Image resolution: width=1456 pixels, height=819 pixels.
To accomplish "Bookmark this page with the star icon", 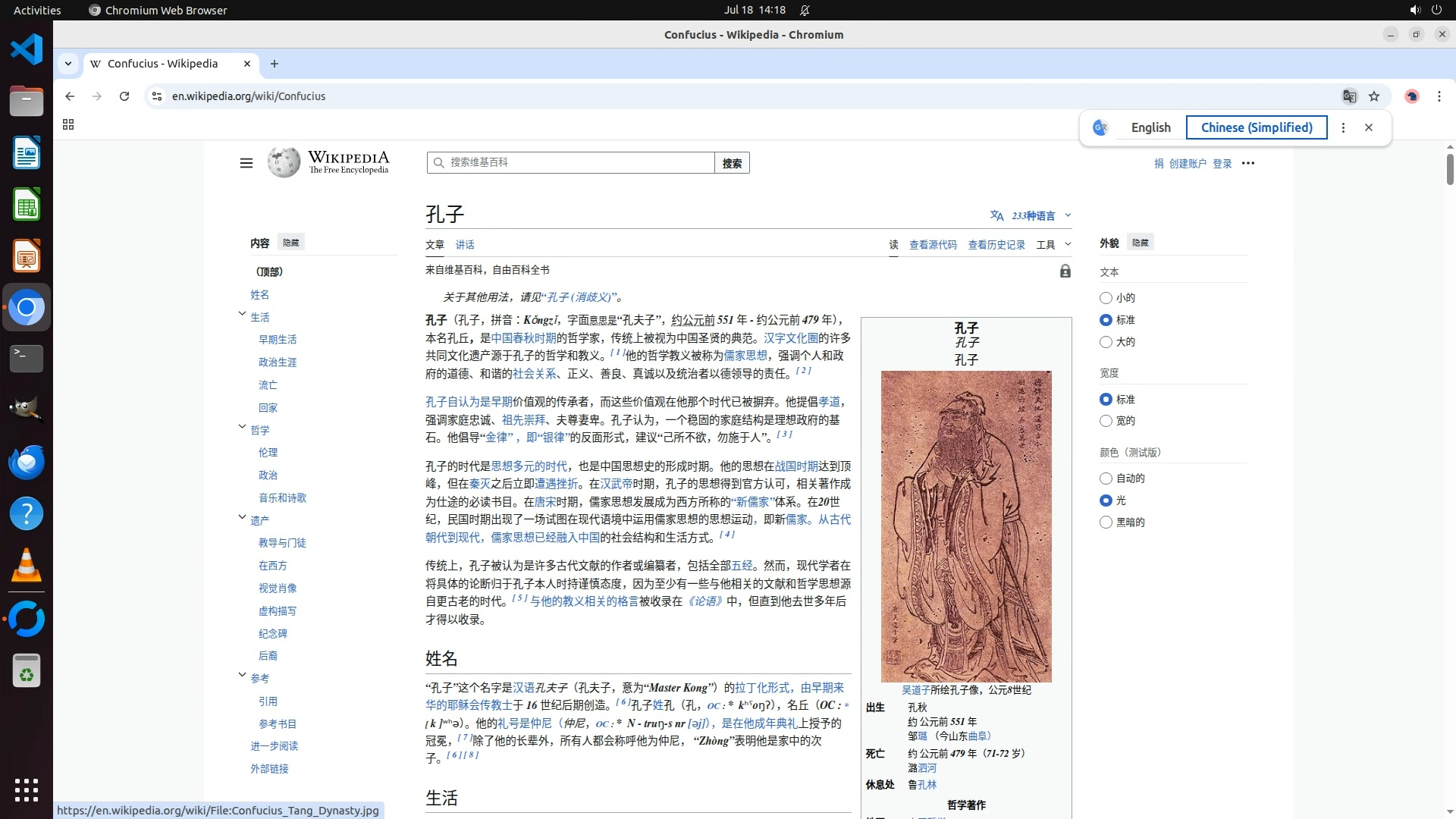I will 1374,96.
